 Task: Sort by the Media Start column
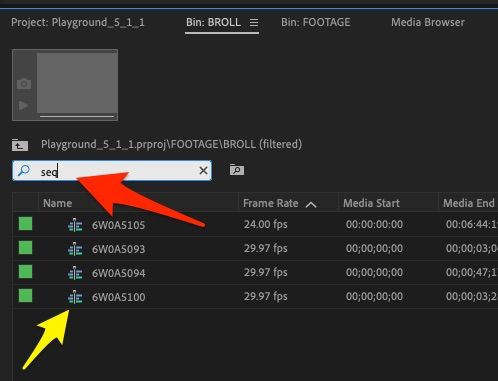click(x=371, y=203)
